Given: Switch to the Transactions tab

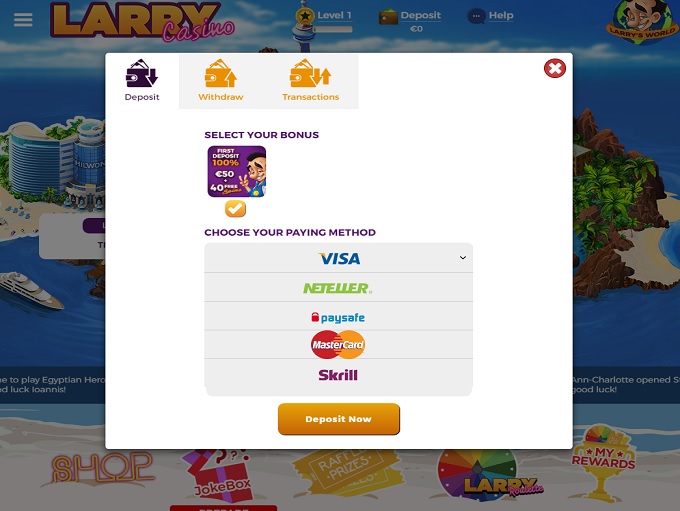Looking at the screenshot, I should [x=311, y=81].
